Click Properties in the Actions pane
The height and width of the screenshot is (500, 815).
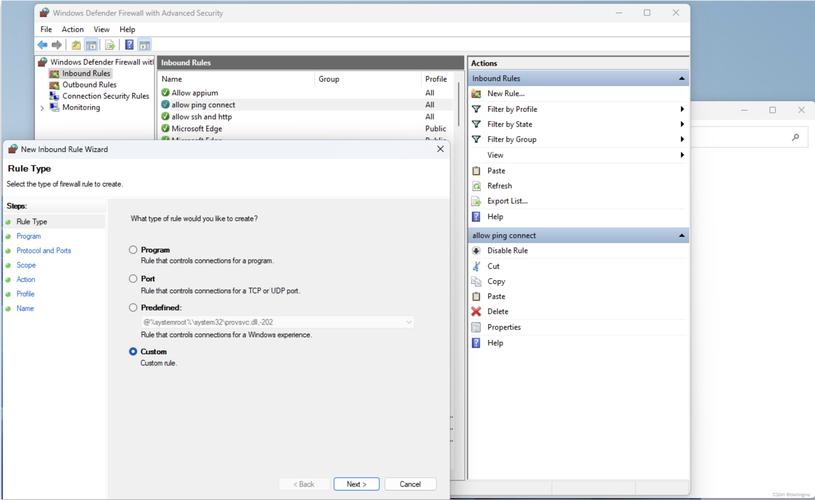click(504, 327)
